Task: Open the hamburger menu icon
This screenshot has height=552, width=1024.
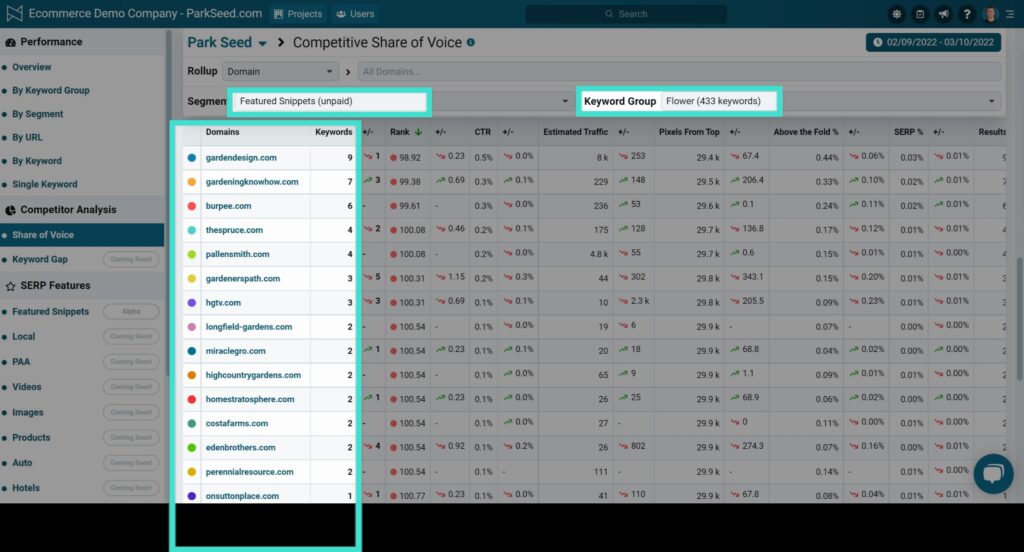Action: pos(1010,14)
